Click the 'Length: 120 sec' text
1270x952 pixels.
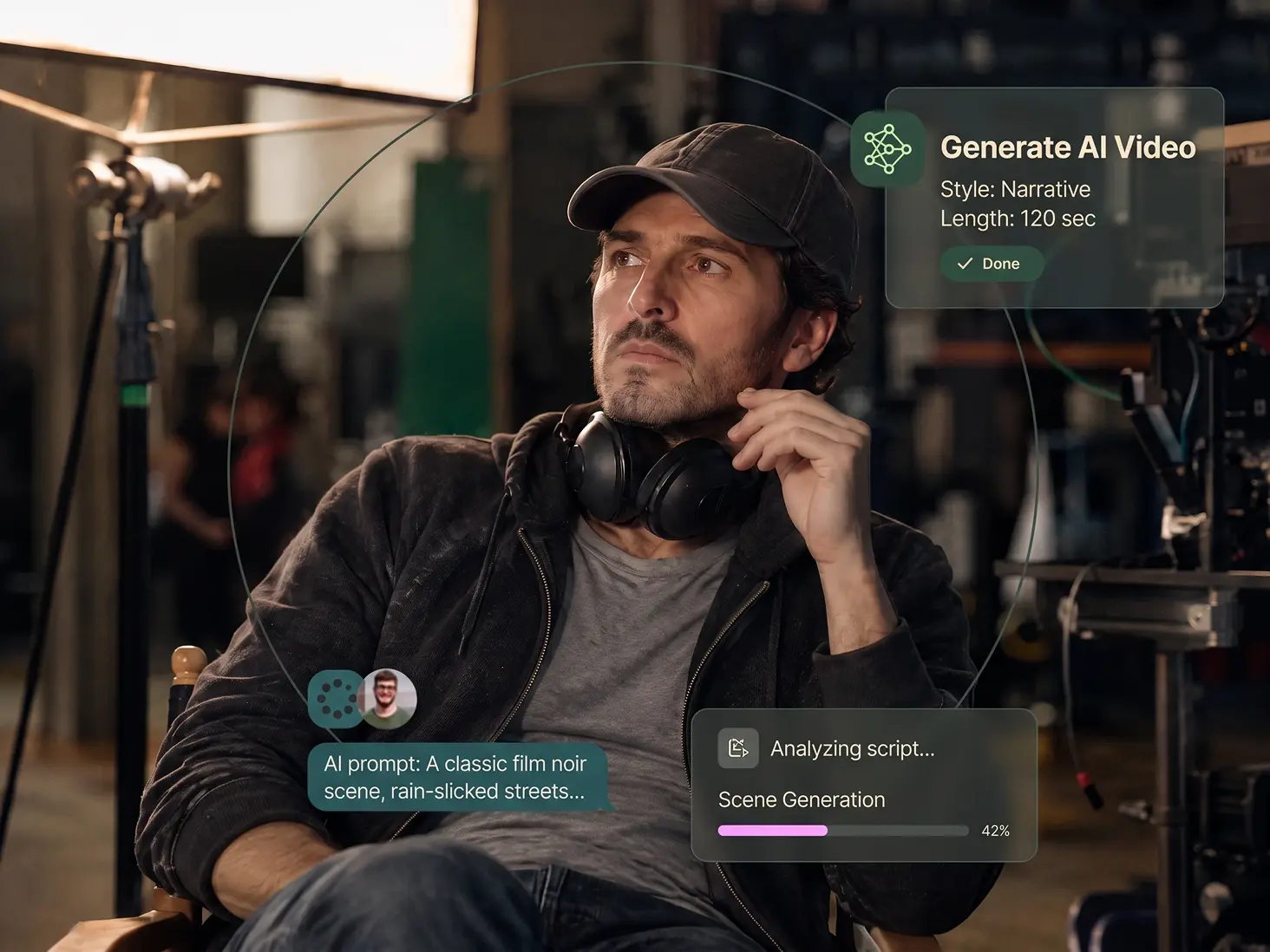pyautogui.click(x=1018, y=218)
